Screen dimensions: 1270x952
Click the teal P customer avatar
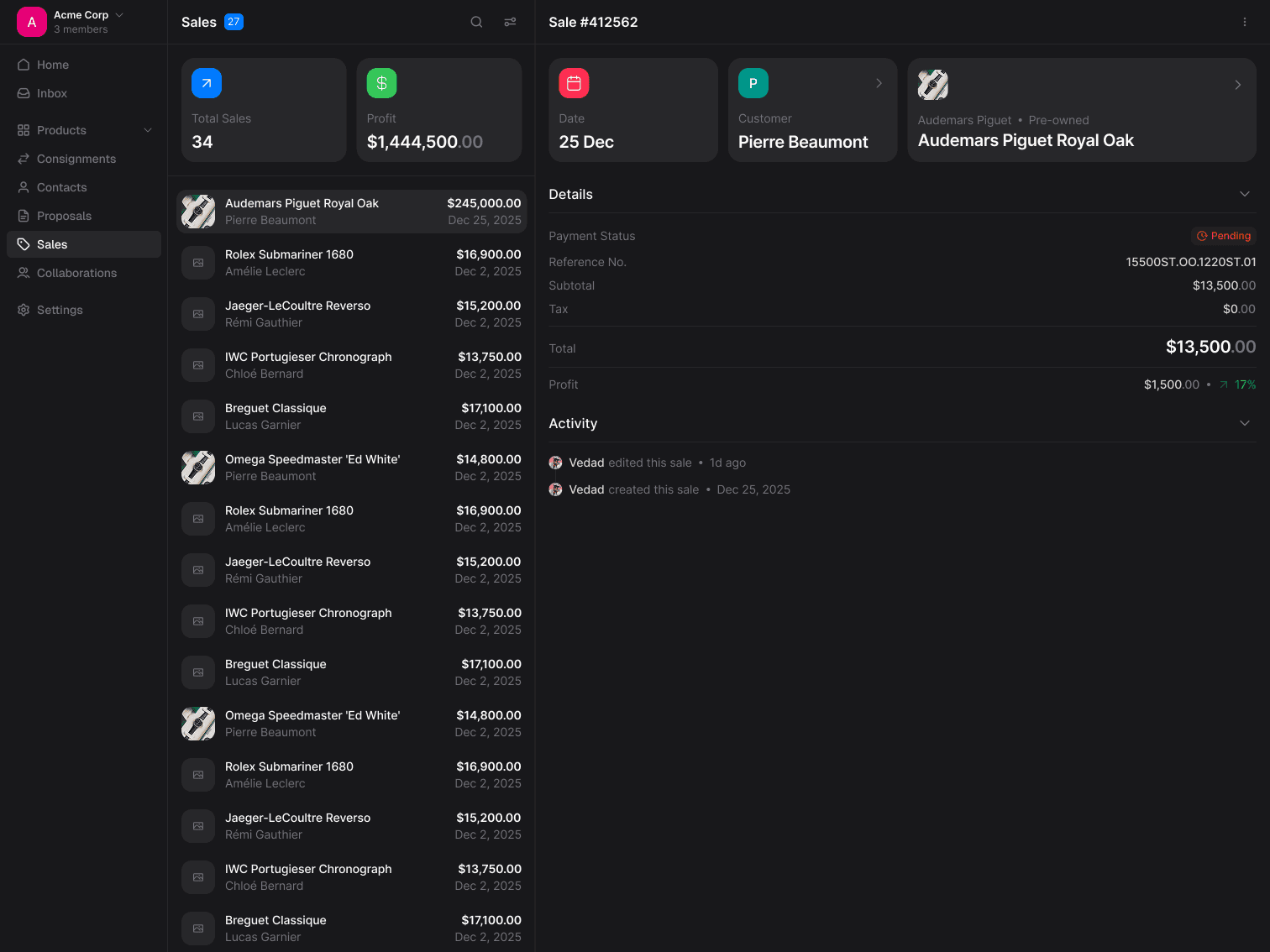(753, 83)
